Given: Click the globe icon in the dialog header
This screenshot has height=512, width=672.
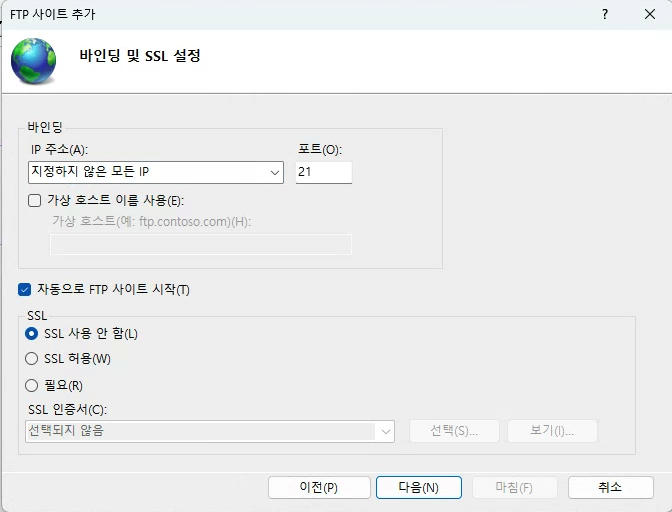Looking at the screenshot, I should click(x=33, y=60).
